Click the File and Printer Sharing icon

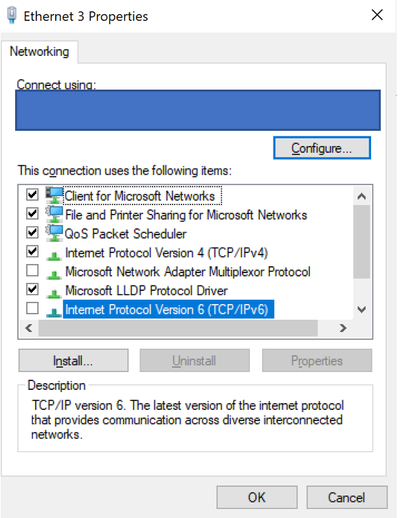pyautogui.click(x=54, y=214)
